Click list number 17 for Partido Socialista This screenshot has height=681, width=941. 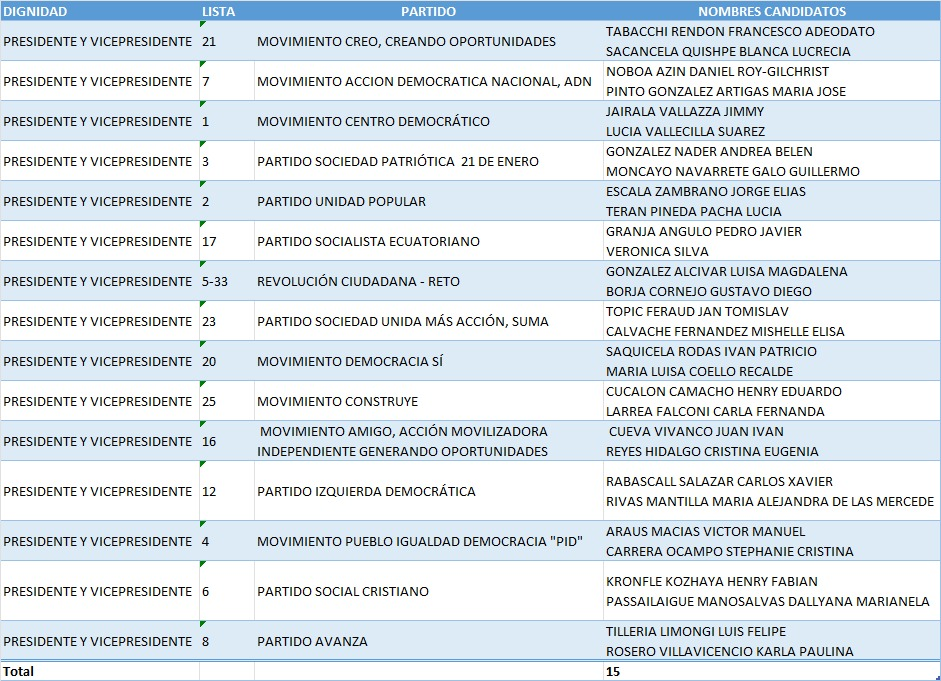[209, 241]
